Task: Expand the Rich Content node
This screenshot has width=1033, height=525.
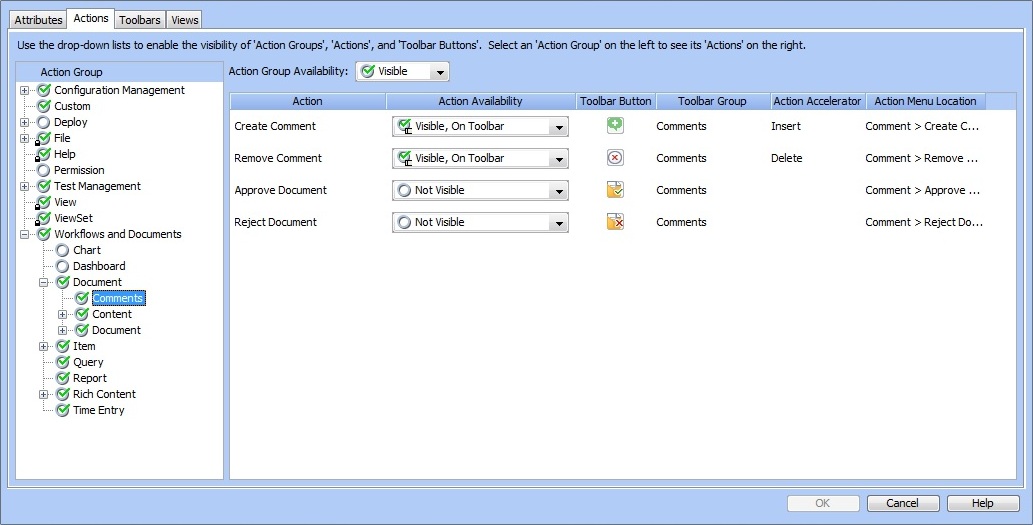Action: coord(43,395)
